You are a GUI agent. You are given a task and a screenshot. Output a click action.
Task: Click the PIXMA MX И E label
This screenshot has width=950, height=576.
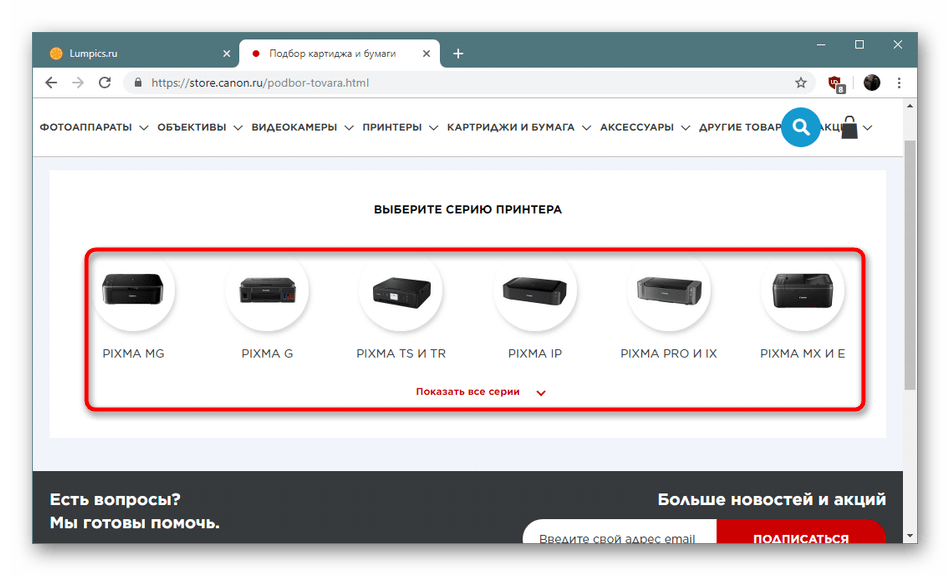point(803,354)
